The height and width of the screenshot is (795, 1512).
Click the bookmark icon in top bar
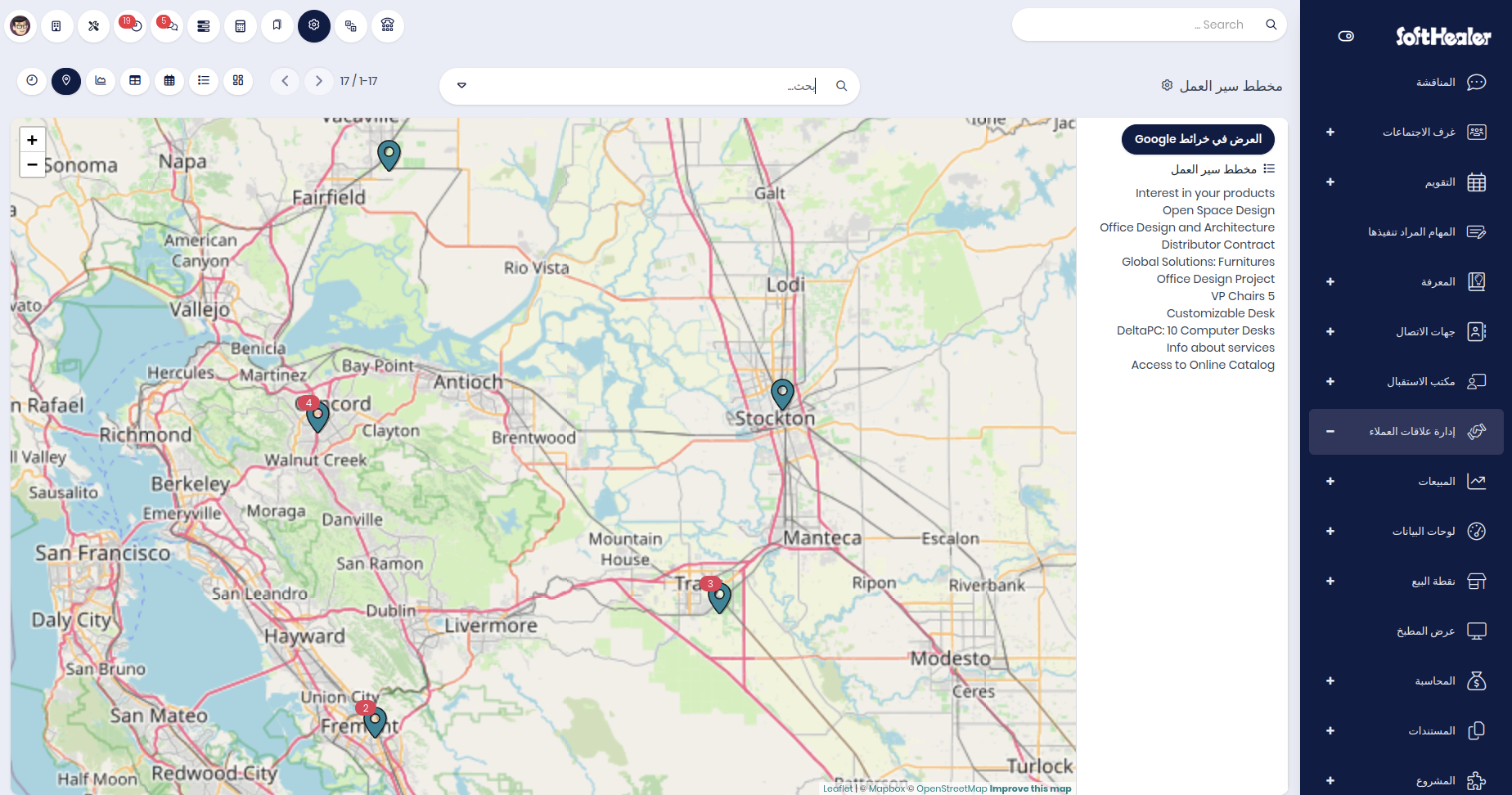[x=277, y=26]
